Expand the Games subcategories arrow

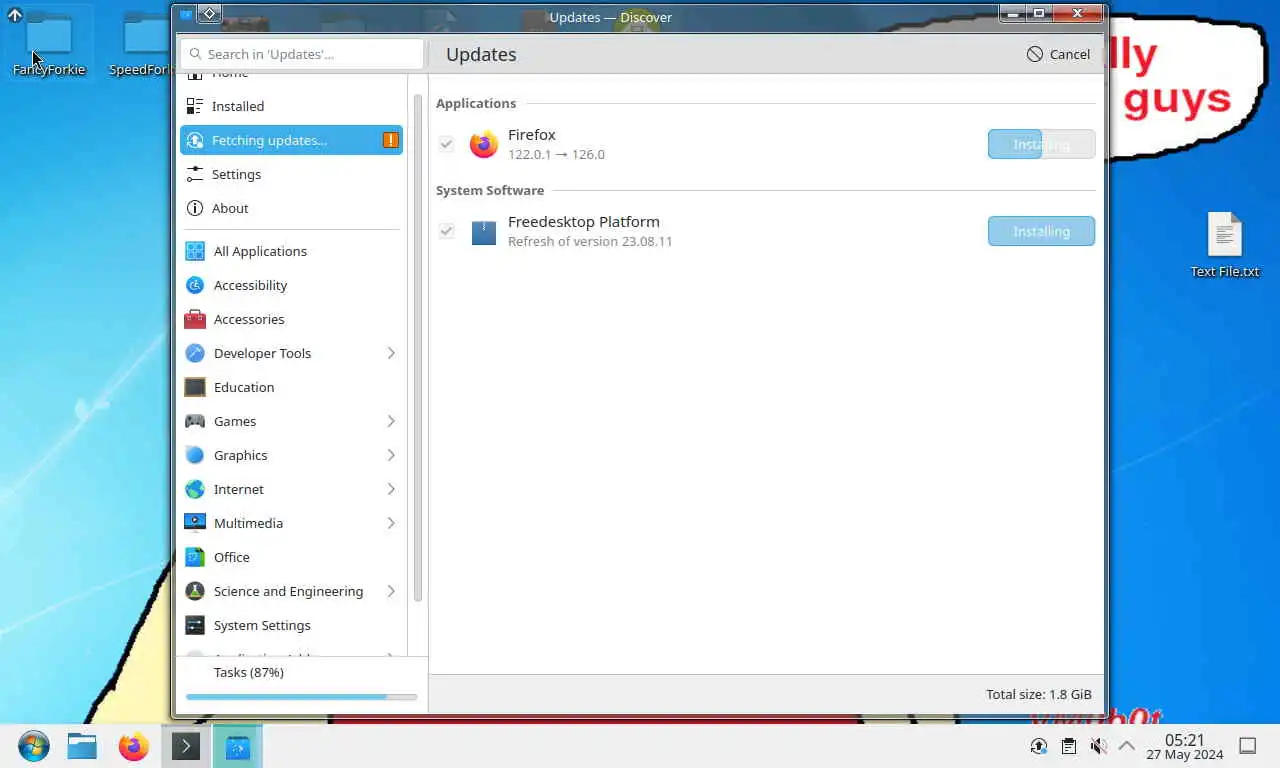[391, 421]
